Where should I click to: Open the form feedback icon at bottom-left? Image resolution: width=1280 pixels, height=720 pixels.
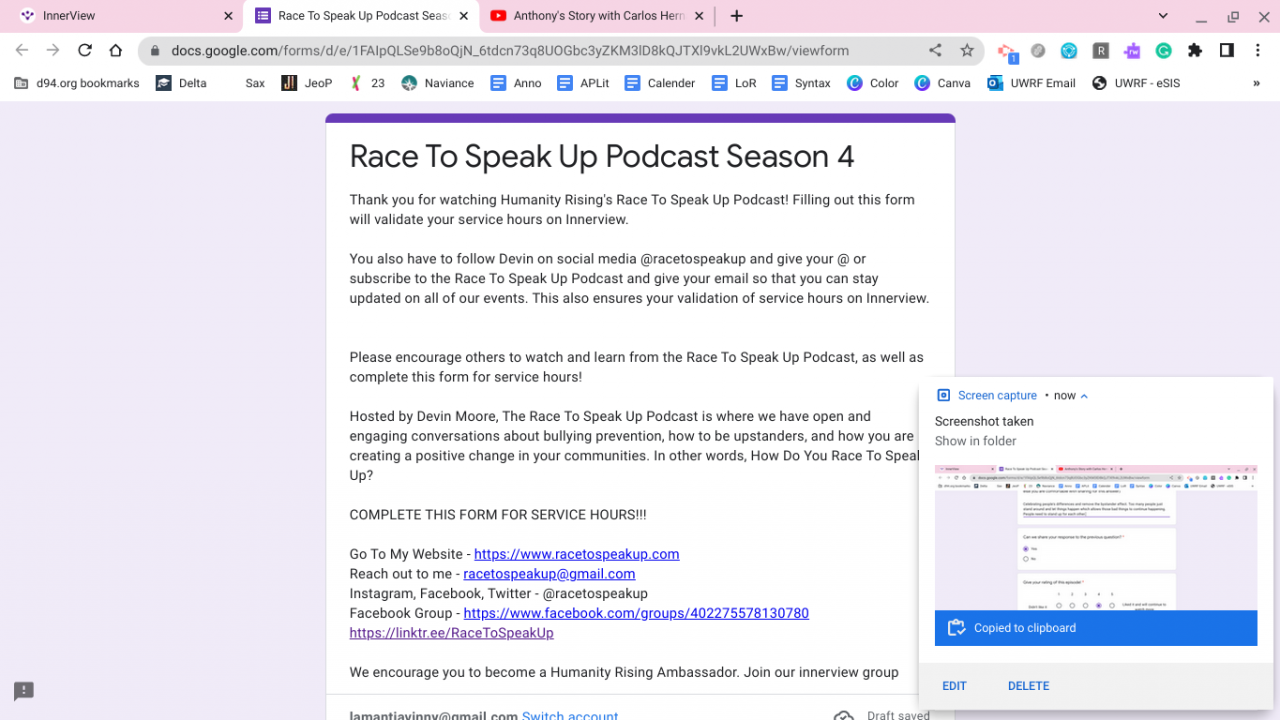point(24,690)
